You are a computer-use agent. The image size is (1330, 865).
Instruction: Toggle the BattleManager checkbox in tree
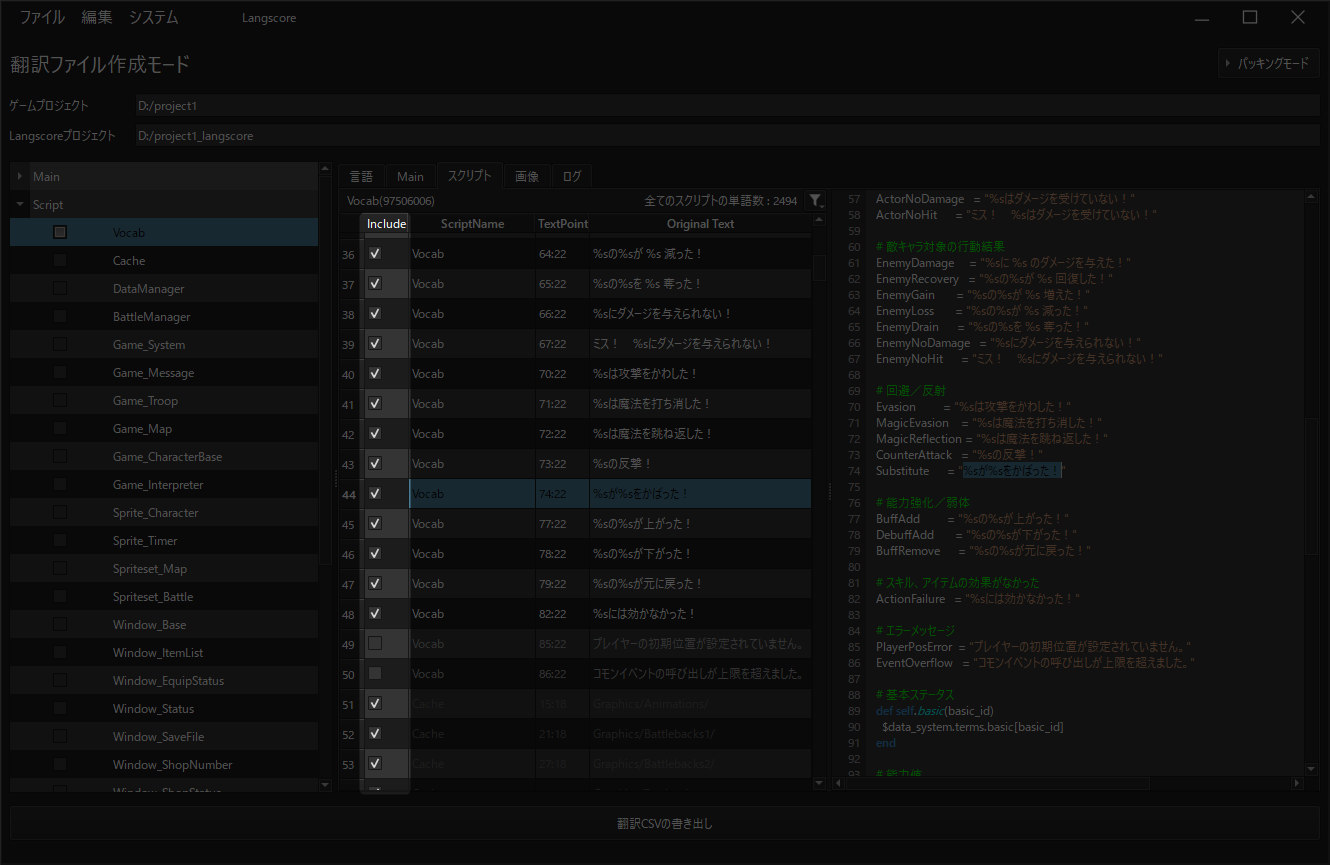[60, 316]
